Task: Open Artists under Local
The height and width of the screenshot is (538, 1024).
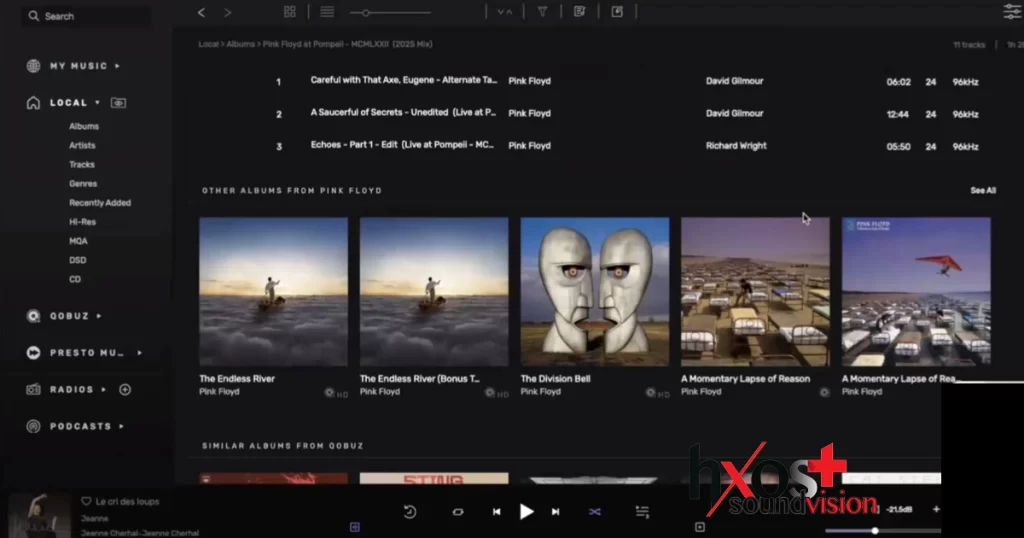Action: click(x=82, y=145)
